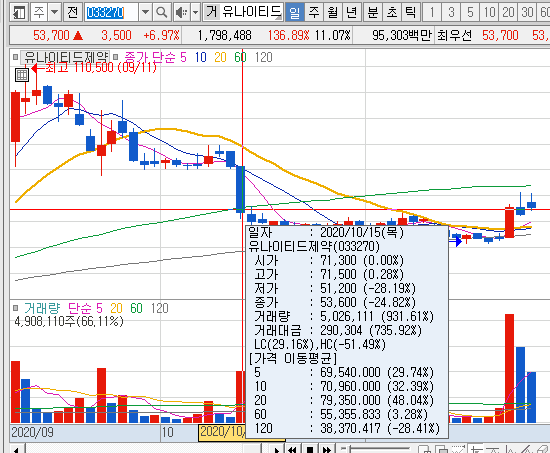The height and width of the screenshot is (453, 550).
Task: Click the 최우선 label in info bar
Action: point(454,35)
